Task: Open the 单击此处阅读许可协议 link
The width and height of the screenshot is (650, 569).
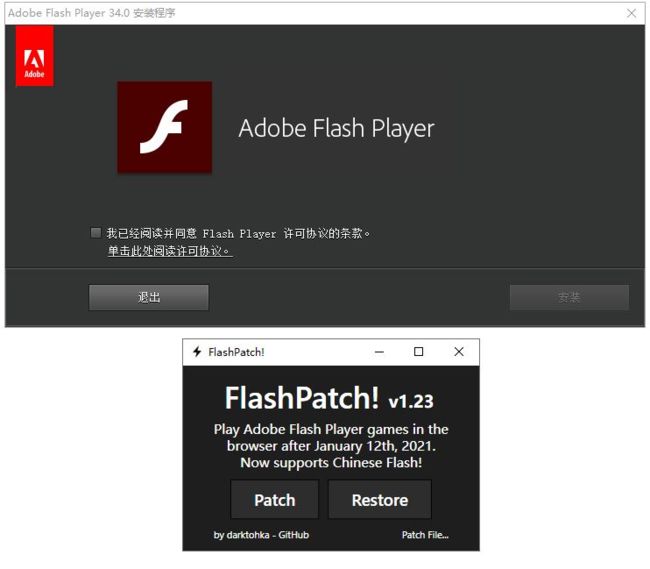Action: pyautogui.click(x=170, y=251)
